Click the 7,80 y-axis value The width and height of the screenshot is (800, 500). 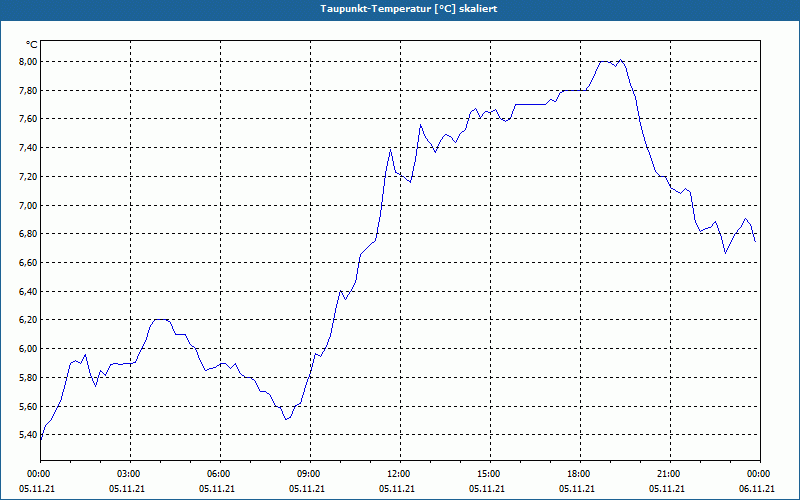pyautogui.click(x=28, y=90)
